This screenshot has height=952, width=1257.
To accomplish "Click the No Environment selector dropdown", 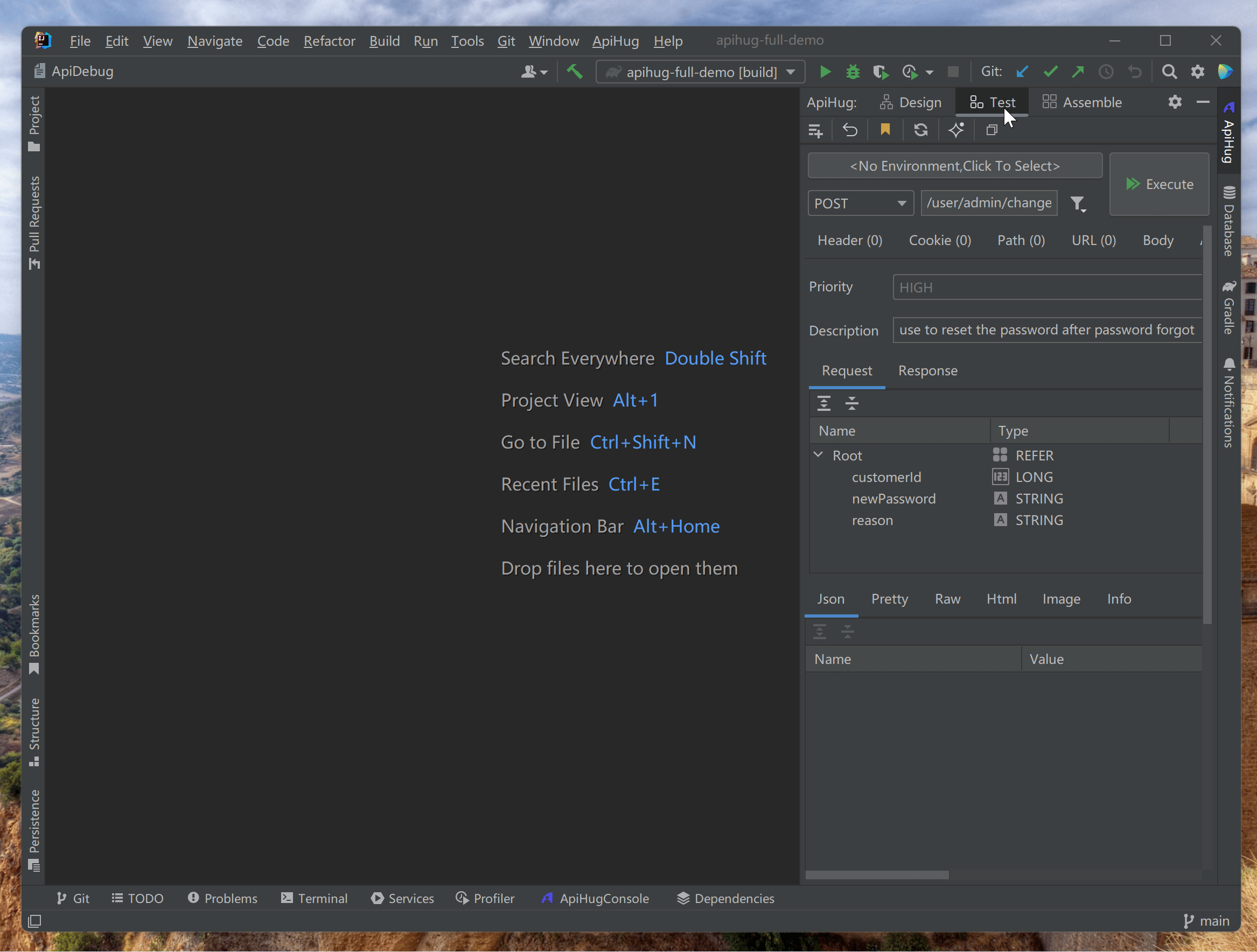I will click(x=955, y=166).
